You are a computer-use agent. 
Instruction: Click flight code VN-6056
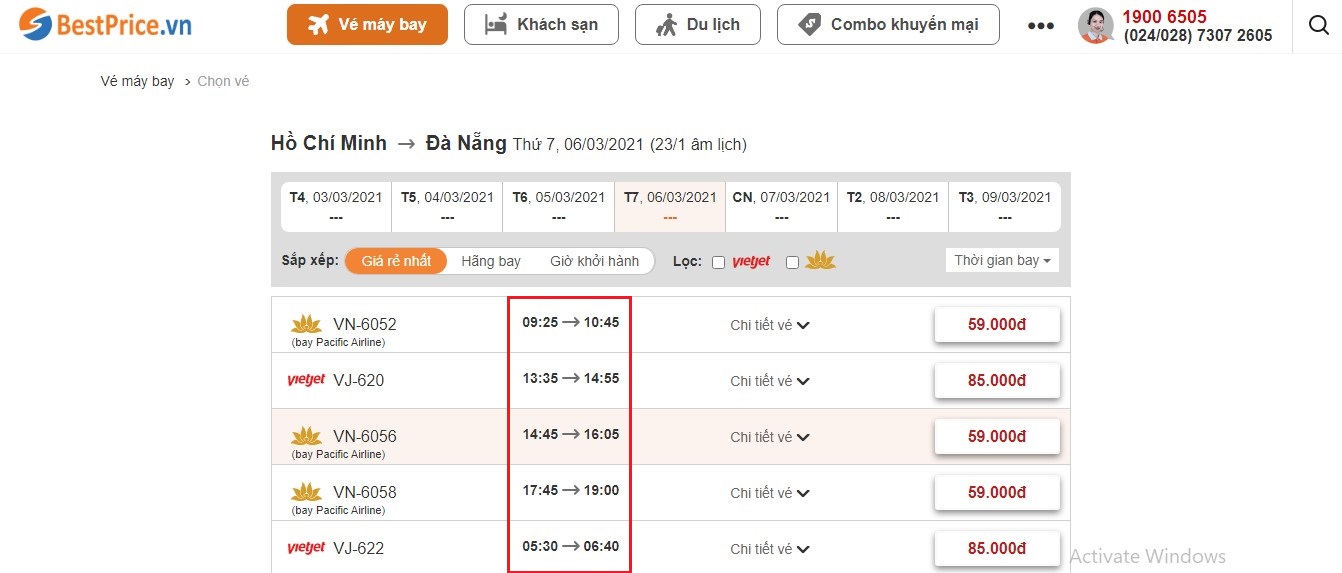[365, 436]
